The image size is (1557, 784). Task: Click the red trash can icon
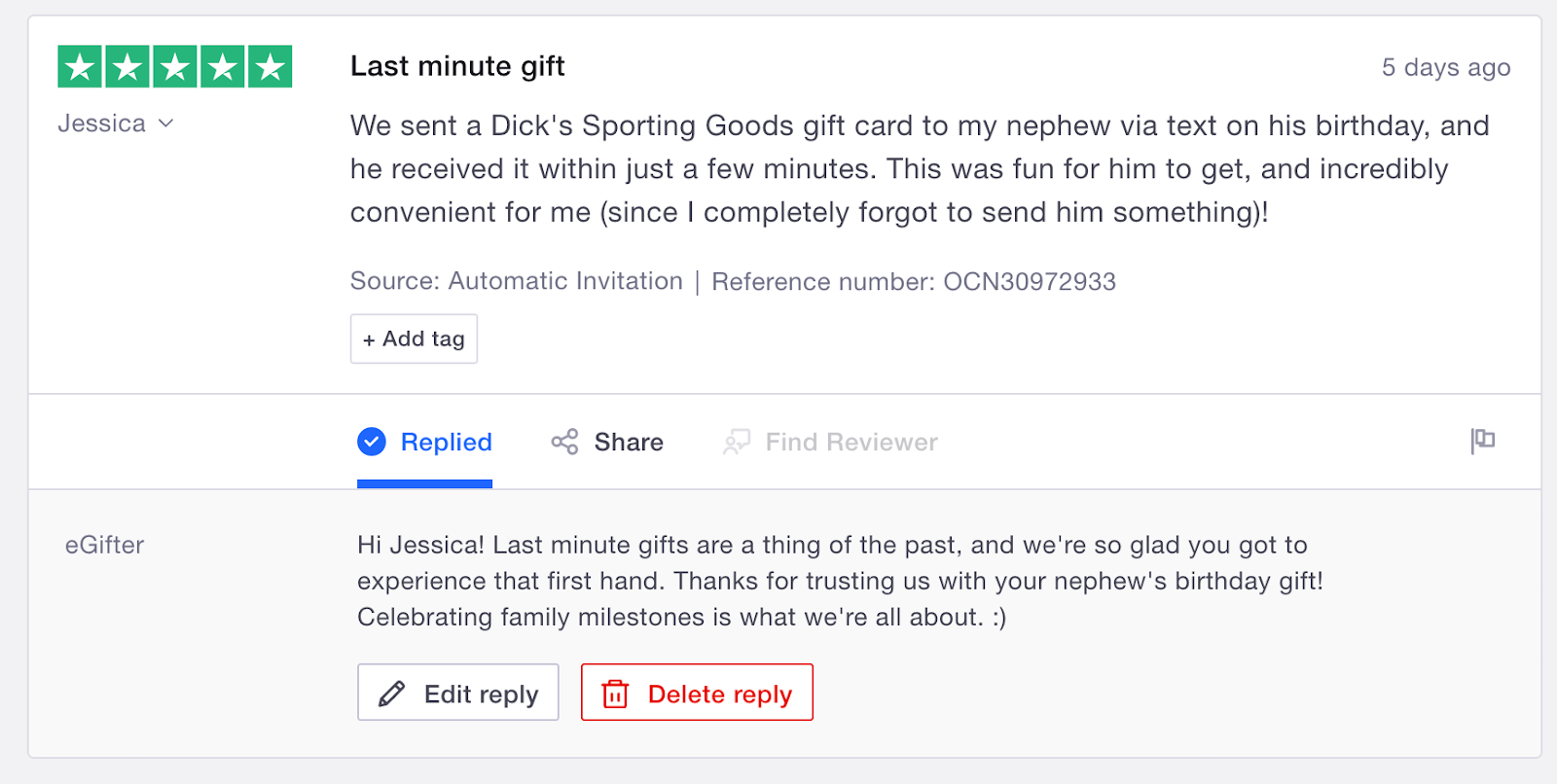pyautogui.click(x=615, y=694)
